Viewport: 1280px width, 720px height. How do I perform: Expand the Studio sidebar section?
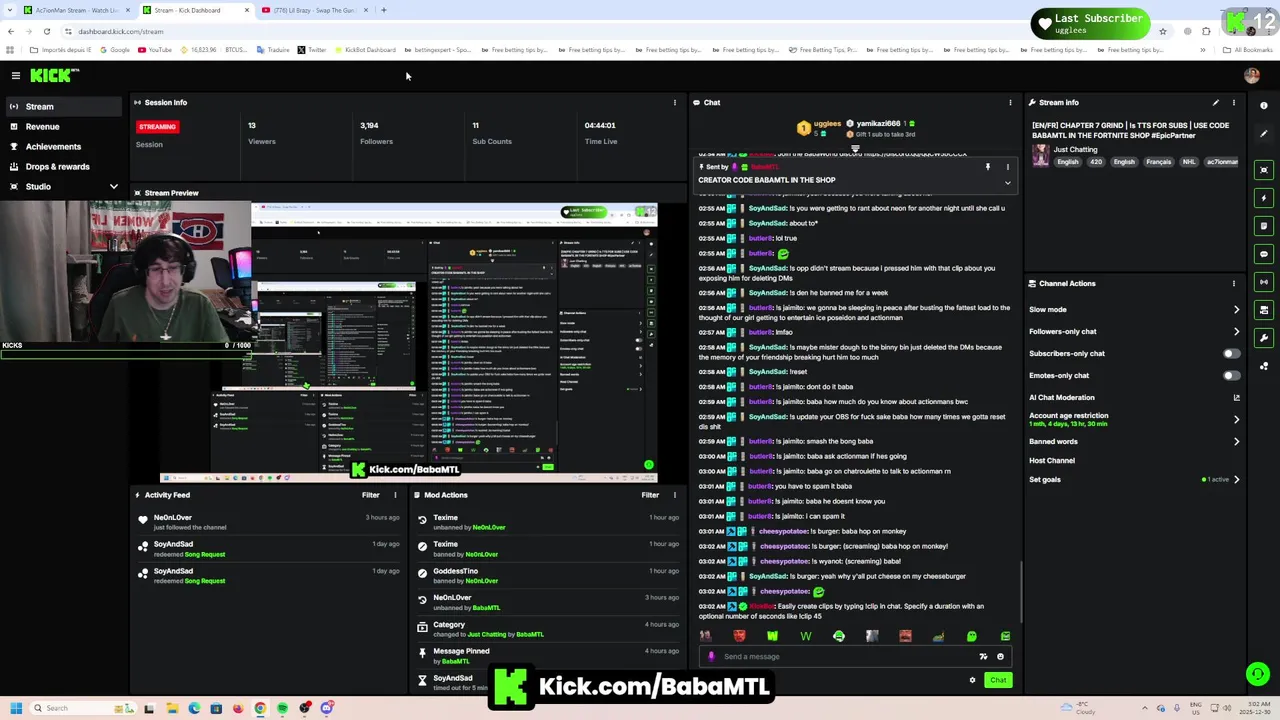(x=113, y=186)
